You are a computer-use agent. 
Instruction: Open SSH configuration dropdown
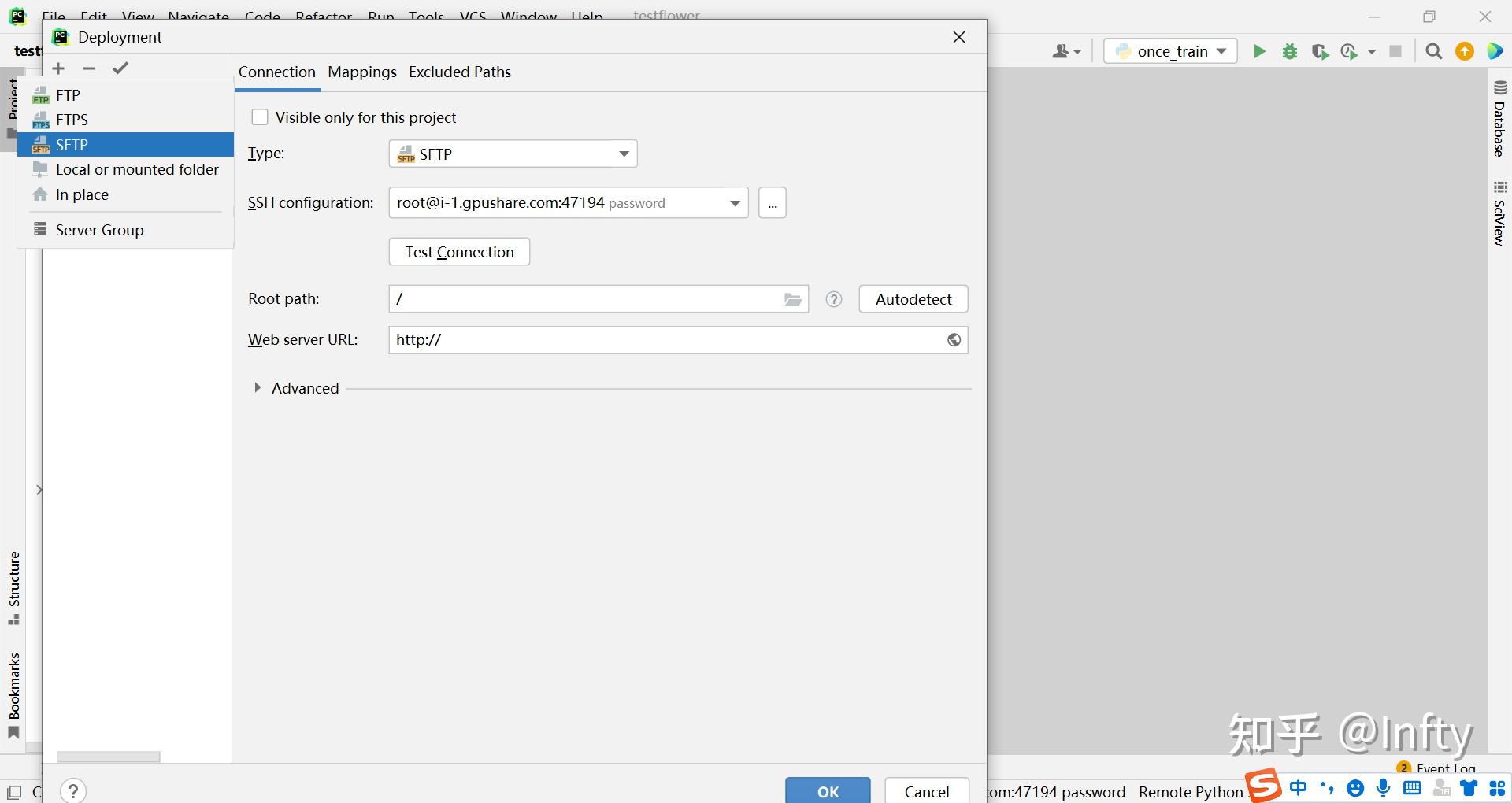569,202
